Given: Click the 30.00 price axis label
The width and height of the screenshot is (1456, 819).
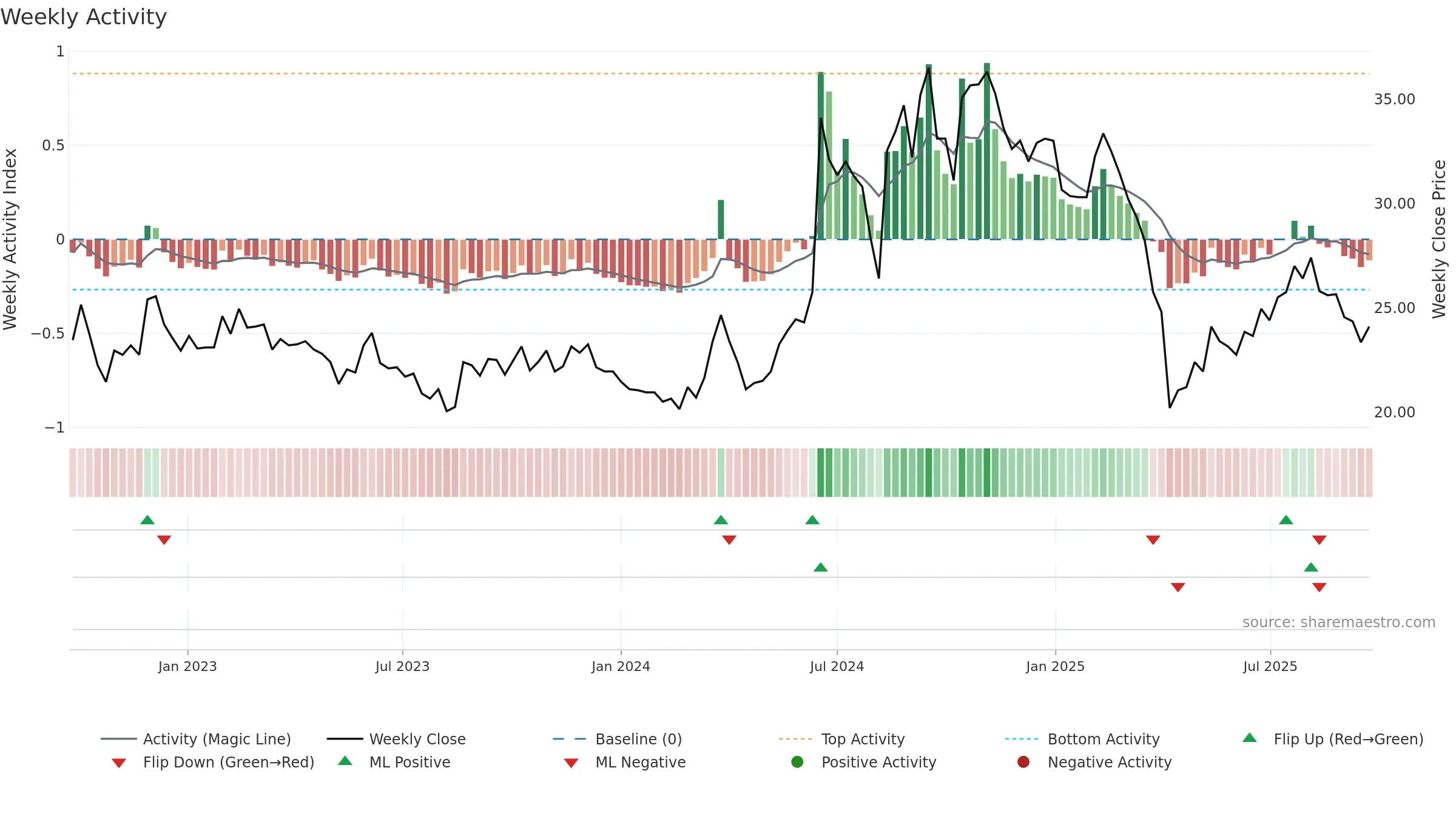Looking at the screenshot, I should coord(1394,203).
